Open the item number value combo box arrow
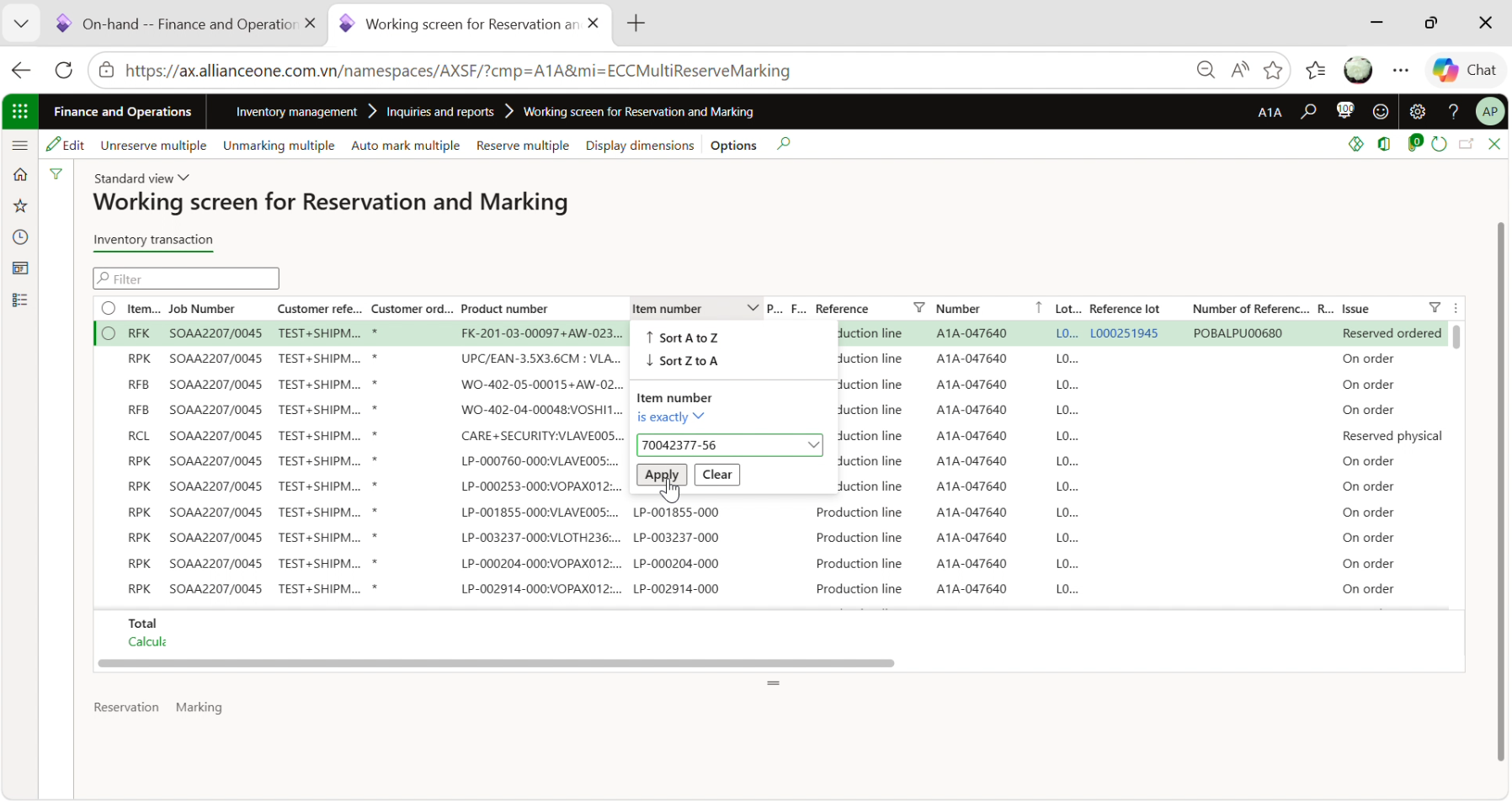Screen dimensions: 1512x802 pos(813,445)
